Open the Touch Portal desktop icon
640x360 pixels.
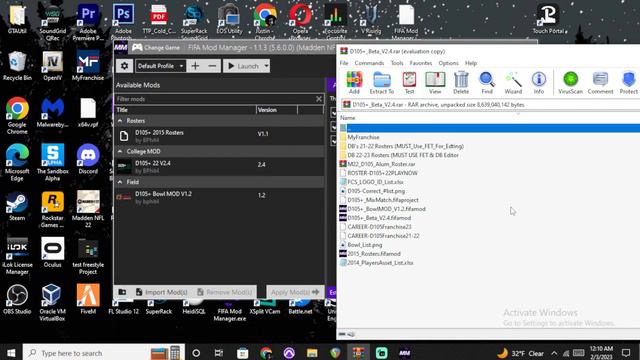pyautogui.click(x=548, y=20)
